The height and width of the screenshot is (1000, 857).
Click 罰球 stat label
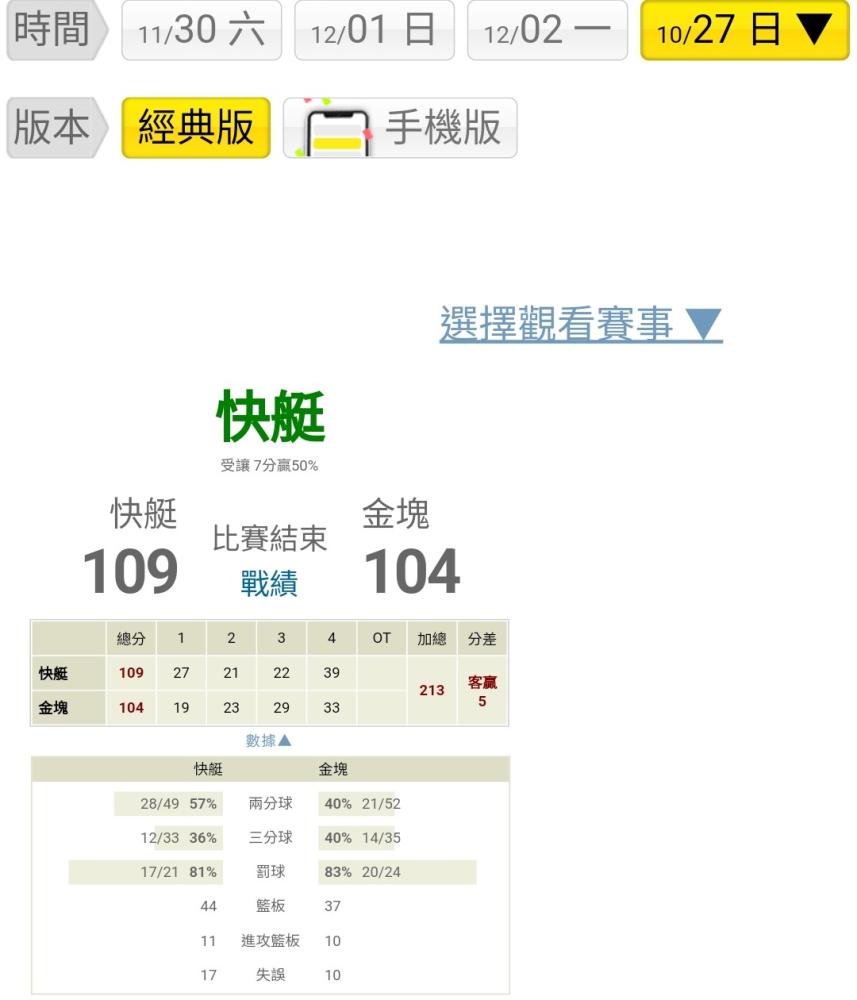pyautogui.click(x=270, y=872)
